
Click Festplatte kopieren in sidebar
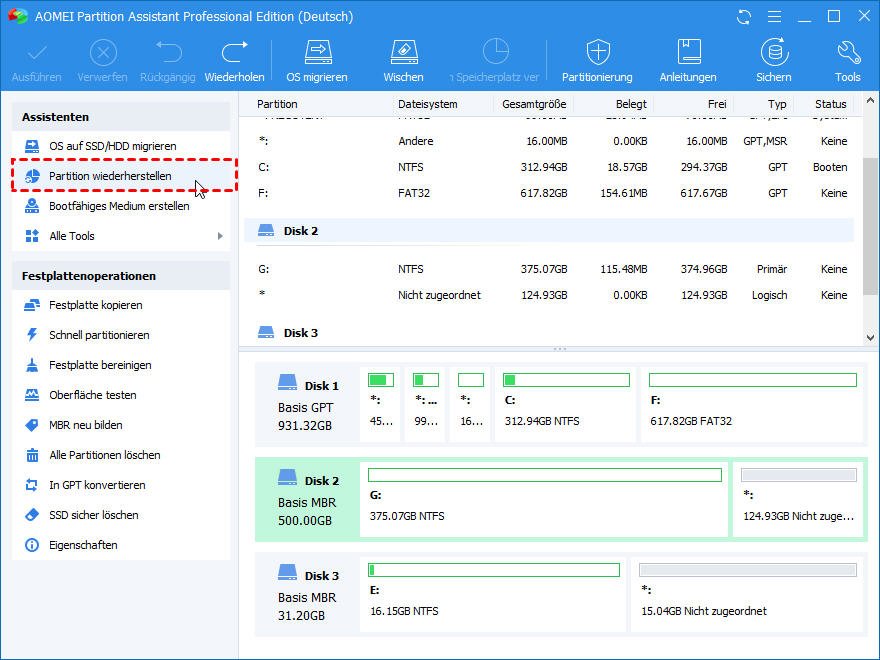click(x=95, y=305)
